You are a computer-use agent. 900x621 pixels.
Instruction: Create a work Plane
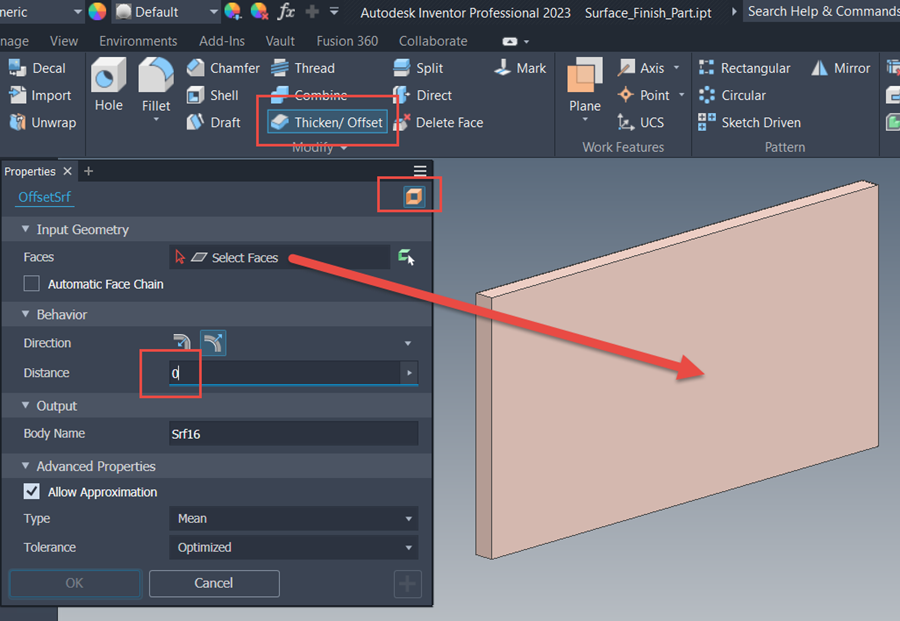(x=583, y=88)
